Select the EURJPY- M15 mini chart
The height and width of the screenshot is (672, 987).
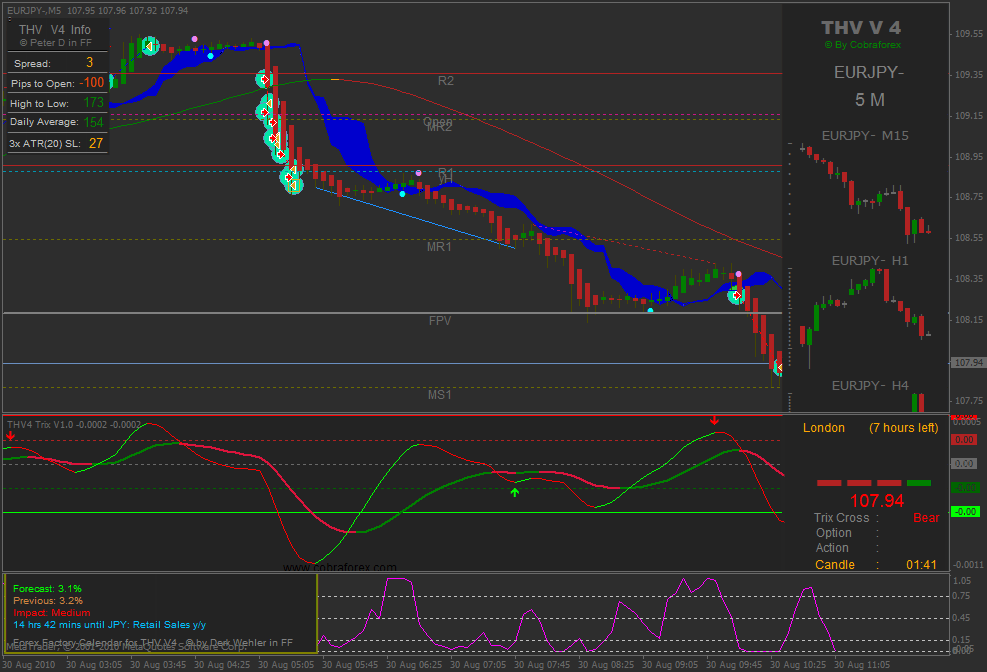(867, 192)
